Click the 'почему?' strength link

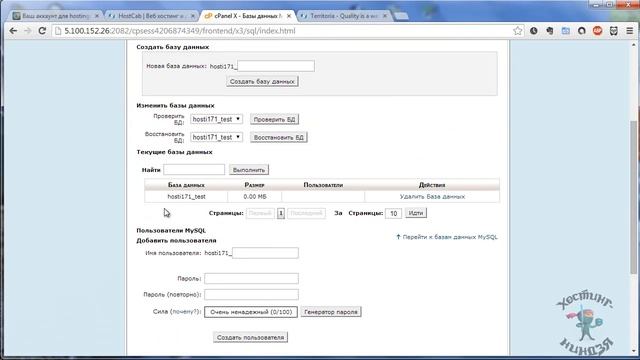coord(184,311)
